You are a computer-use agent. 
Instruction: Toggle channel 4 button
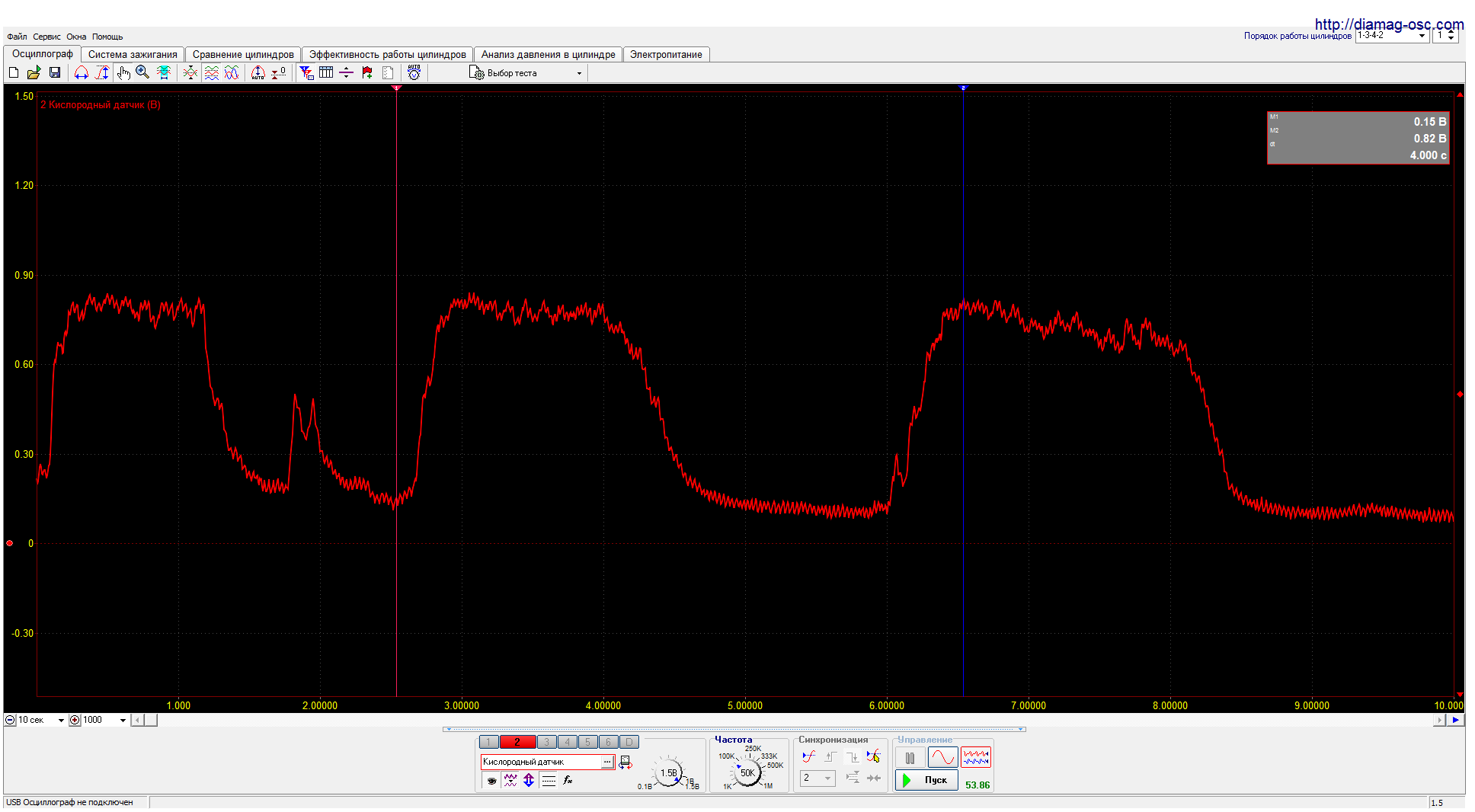pyautogui.click(x=567, y=742)
